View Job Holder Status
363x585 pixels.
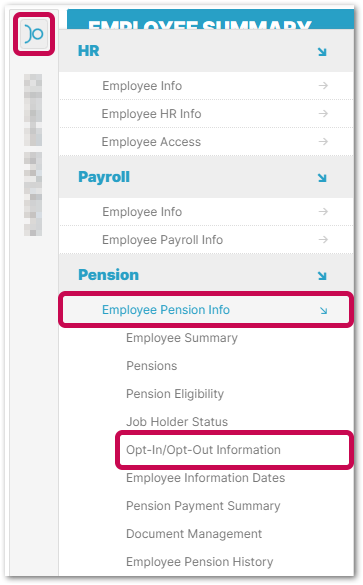pyautogui.click(x=177, y=422)
